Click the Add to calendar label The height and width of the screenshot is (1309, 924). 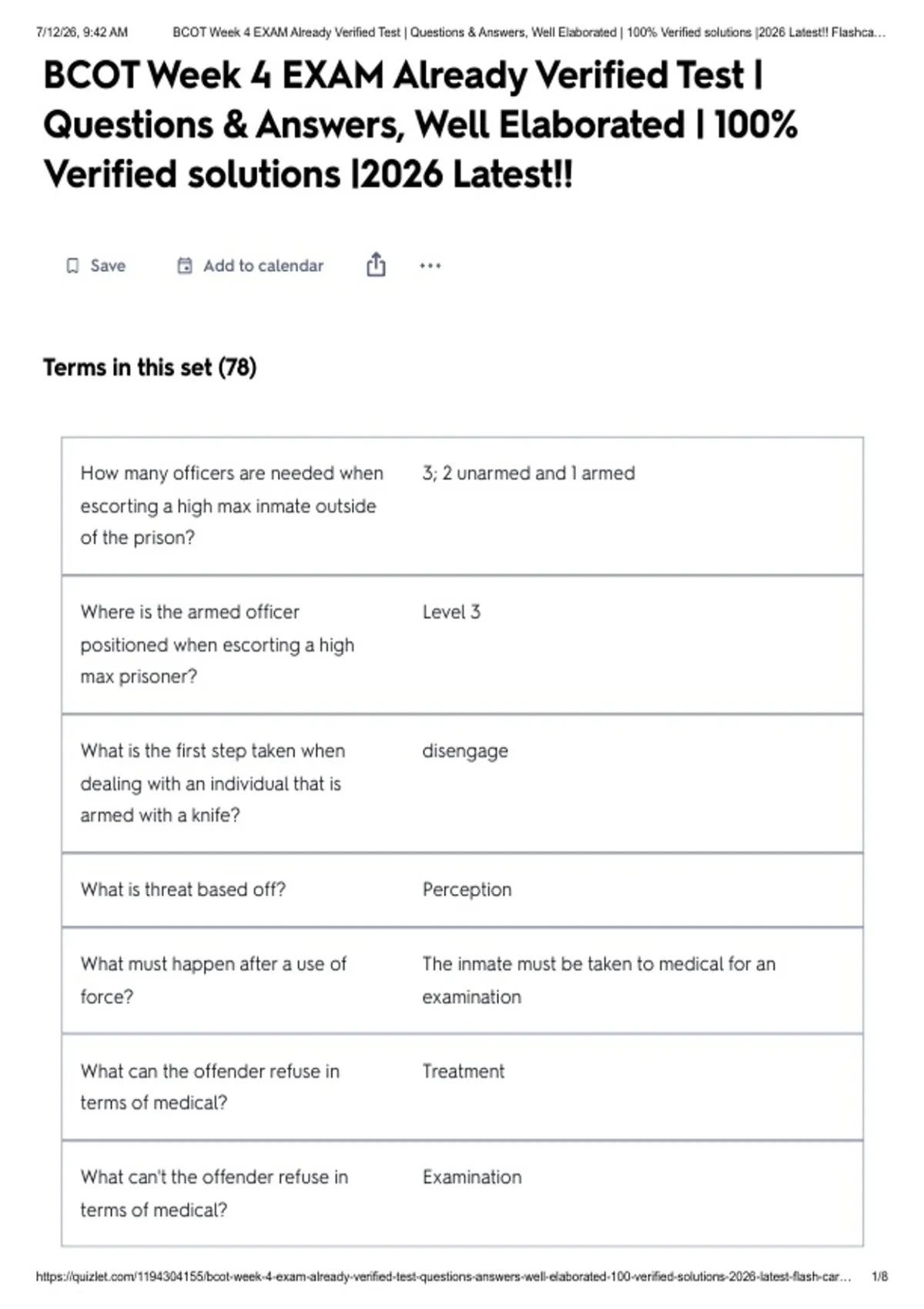click(x=263, y=266)
